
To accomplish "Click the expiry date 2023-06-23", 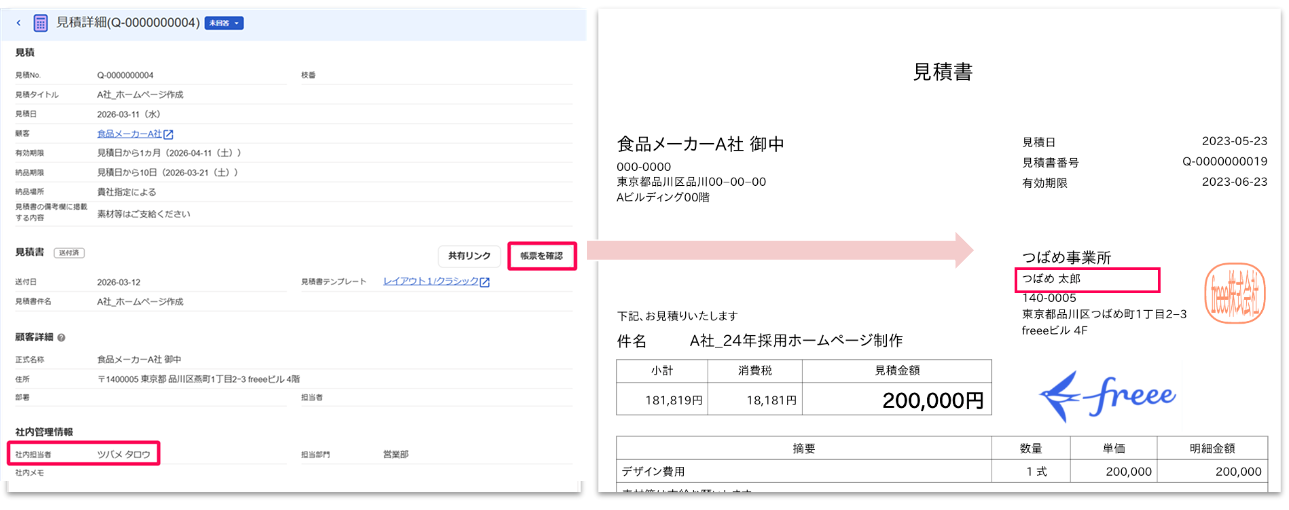I will click(x=1234, y=183).
